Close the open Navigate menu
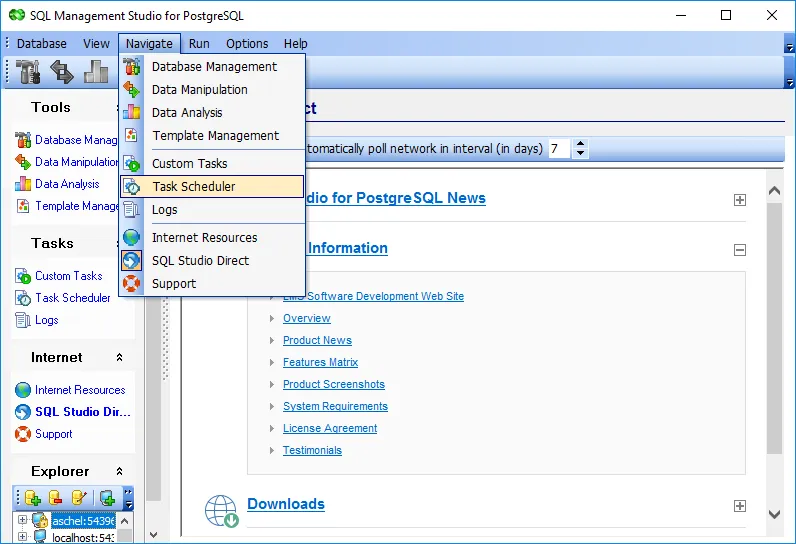796x544 pixels. click(x=149, y=44)
